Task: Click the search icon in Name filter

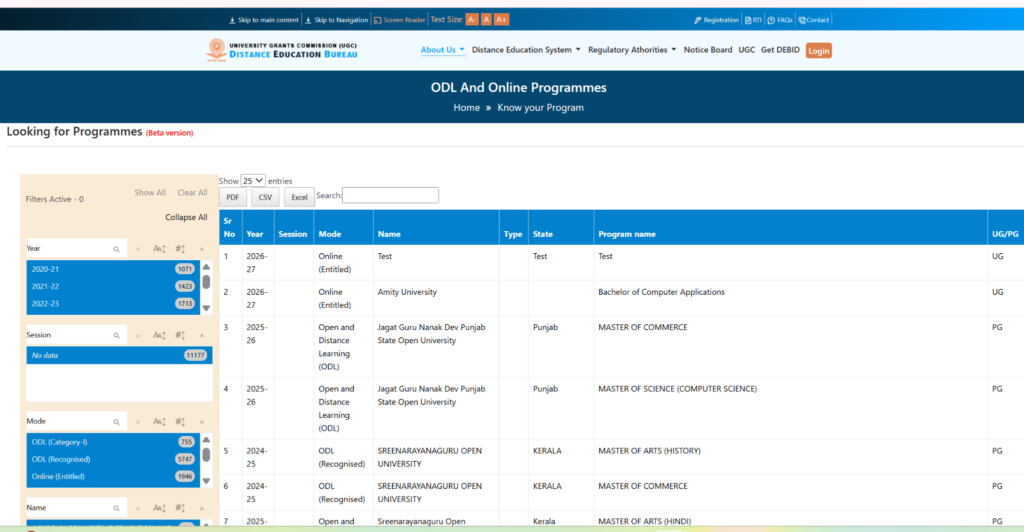Action: 116,508
